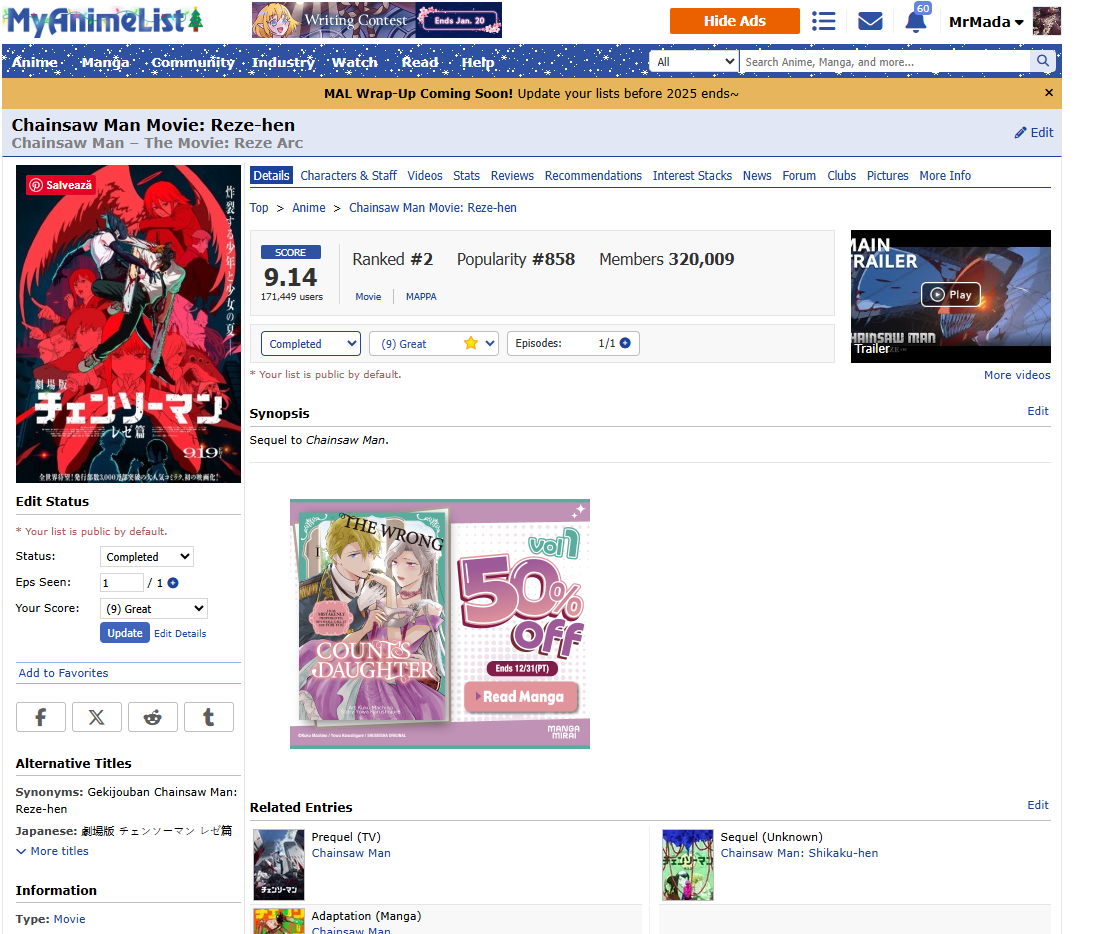Open the Your Score dropdown in the sidebar
Screen dimensions: 1095x934
tap(154, 608)
